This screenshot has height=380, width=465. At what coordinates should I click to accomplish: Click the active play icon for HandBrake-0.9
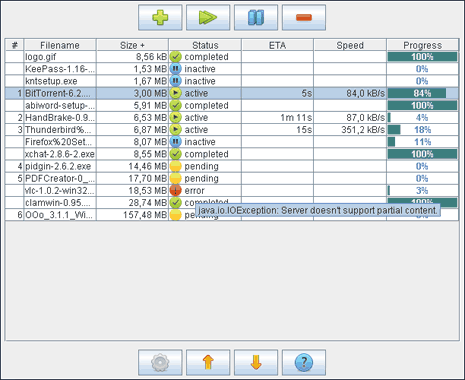coord(176,118)
